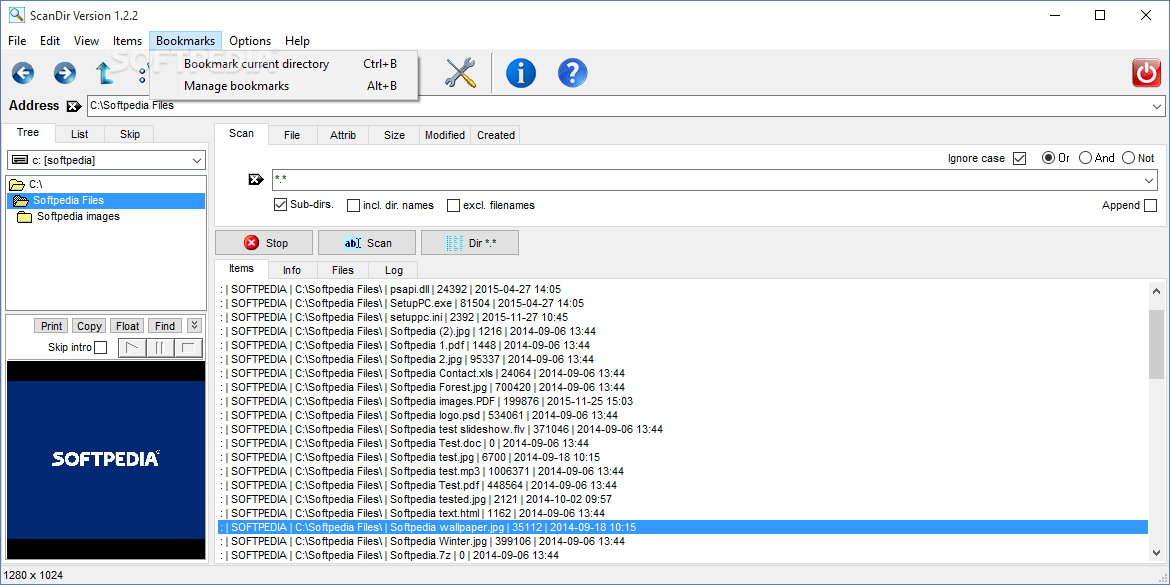Select the psapi.dll result row
The height and width of the screenshot is (585, 1170).
(683, 289)
